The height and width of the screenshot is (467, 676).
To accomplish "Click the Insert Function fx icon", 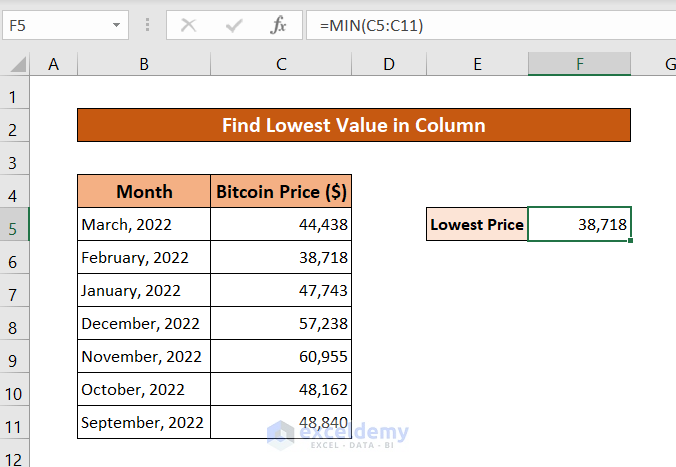I will (x=279, y=25).
